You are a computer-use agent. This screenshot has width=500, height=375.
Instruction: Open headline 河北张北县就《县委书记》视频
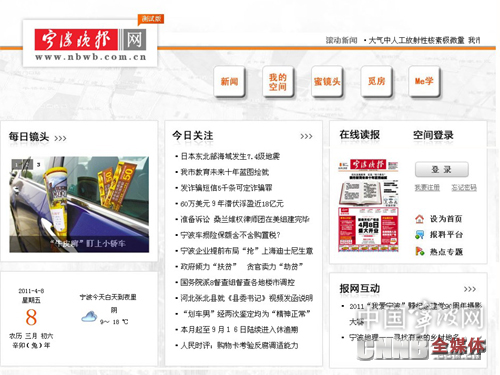pyautogui.click(x=247, y=298)
